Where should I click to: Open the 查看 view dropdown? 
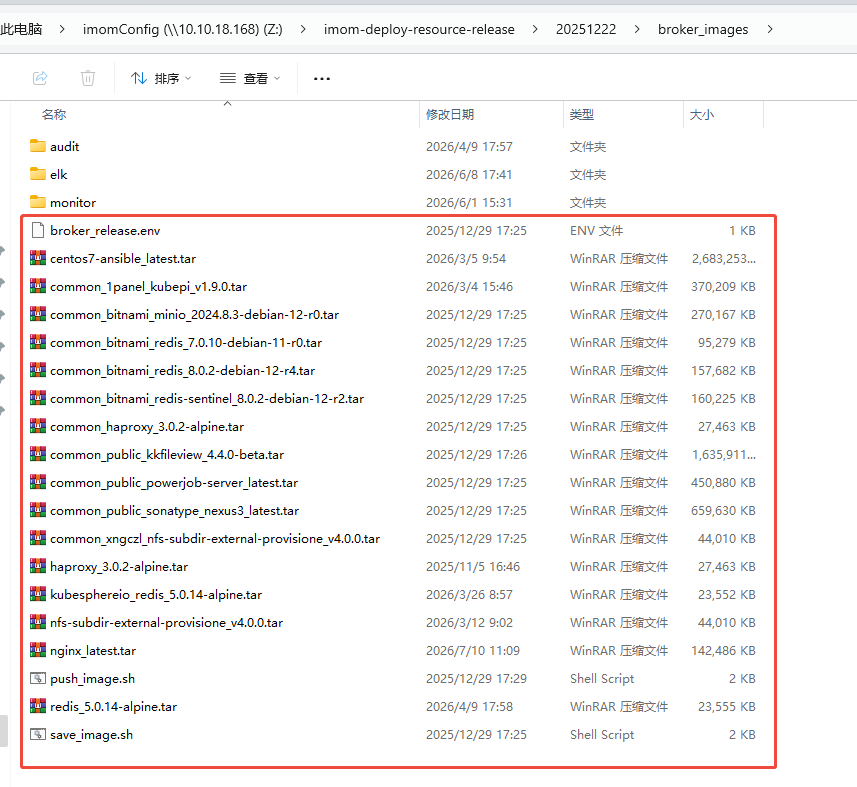click(250, 79)
